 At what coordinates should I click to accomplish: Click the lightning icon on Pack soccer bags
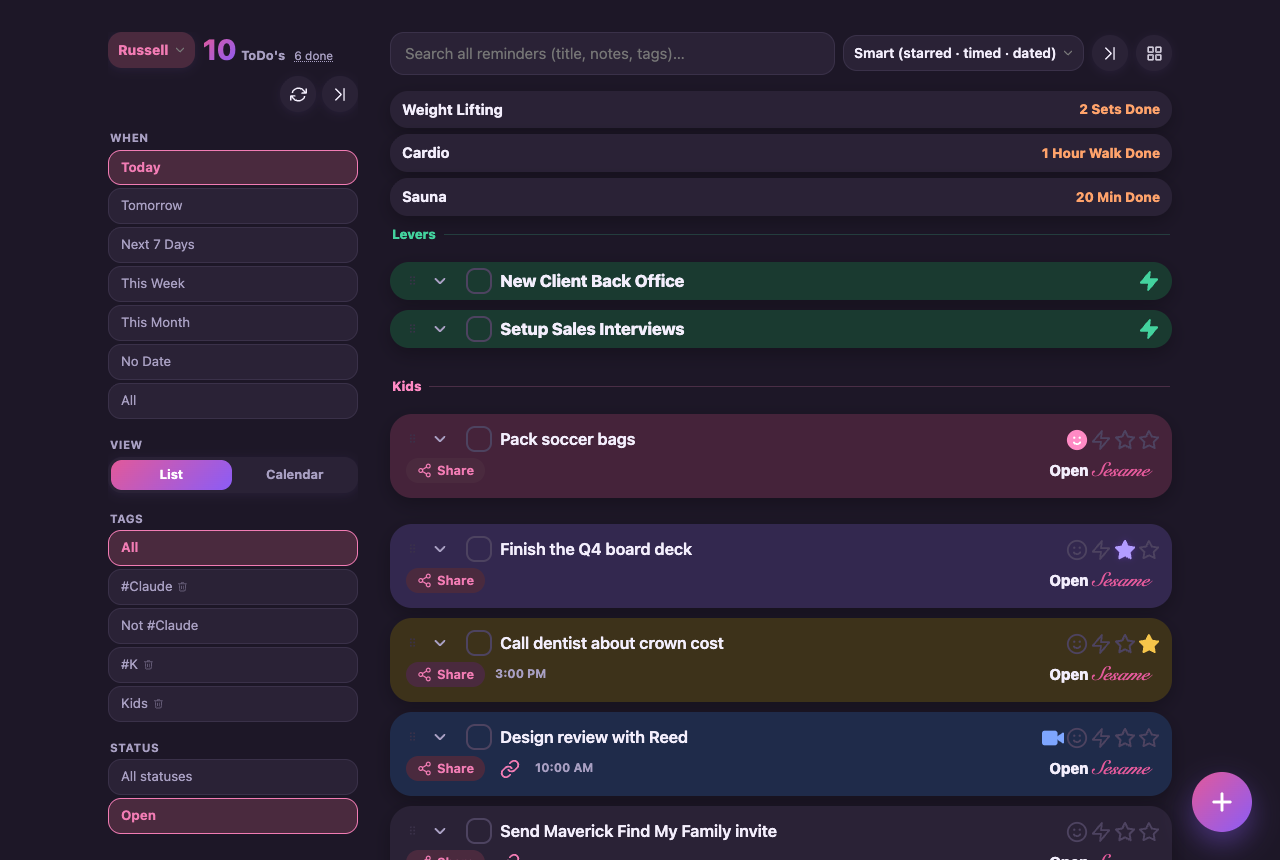[x=1101, y=440]
